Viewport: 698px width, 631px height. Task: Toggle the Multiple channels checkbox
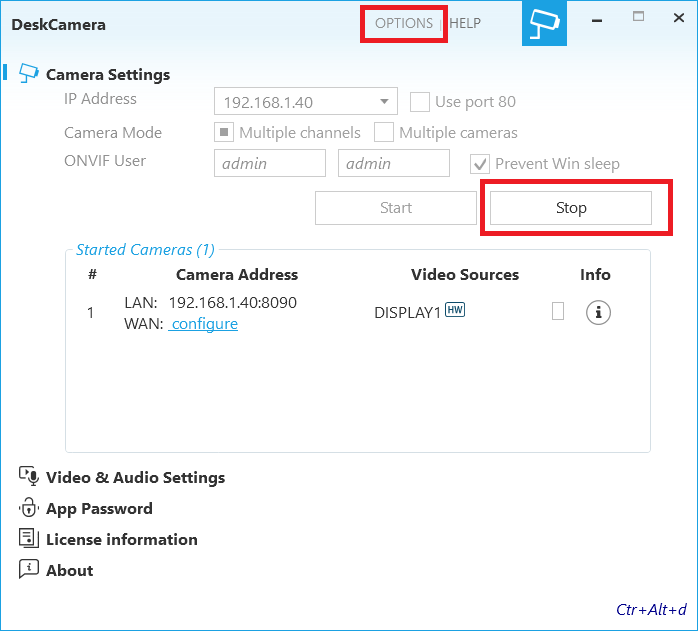coord(224,133)
